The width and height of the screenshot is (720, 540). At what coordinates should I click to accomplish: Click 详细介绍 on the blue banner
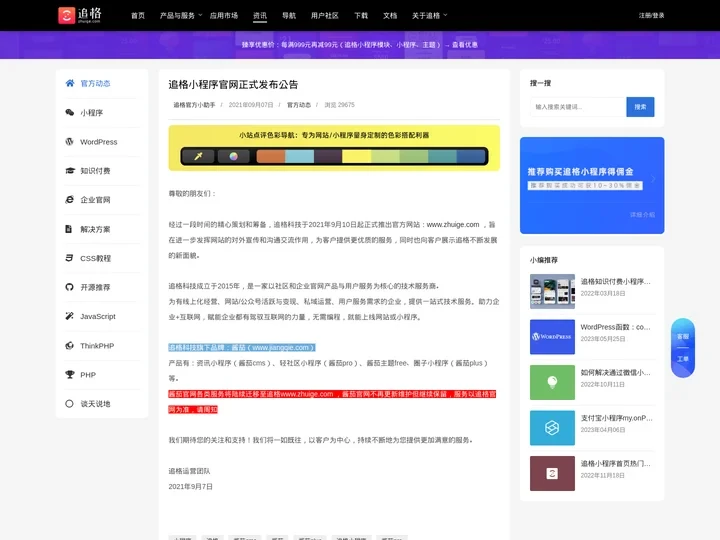click(642, 215)
